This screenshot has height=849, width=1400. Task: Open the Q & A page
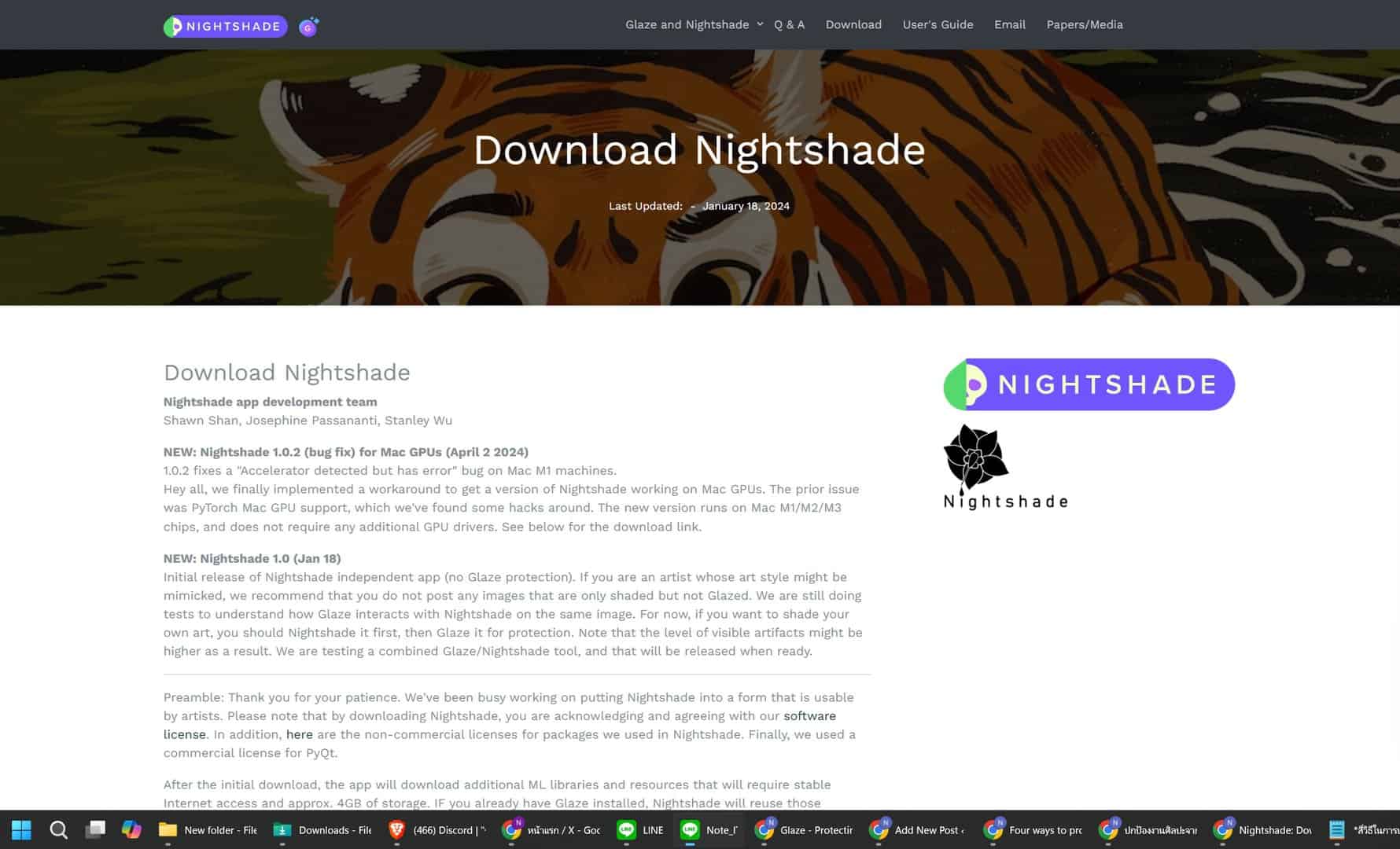789,24
